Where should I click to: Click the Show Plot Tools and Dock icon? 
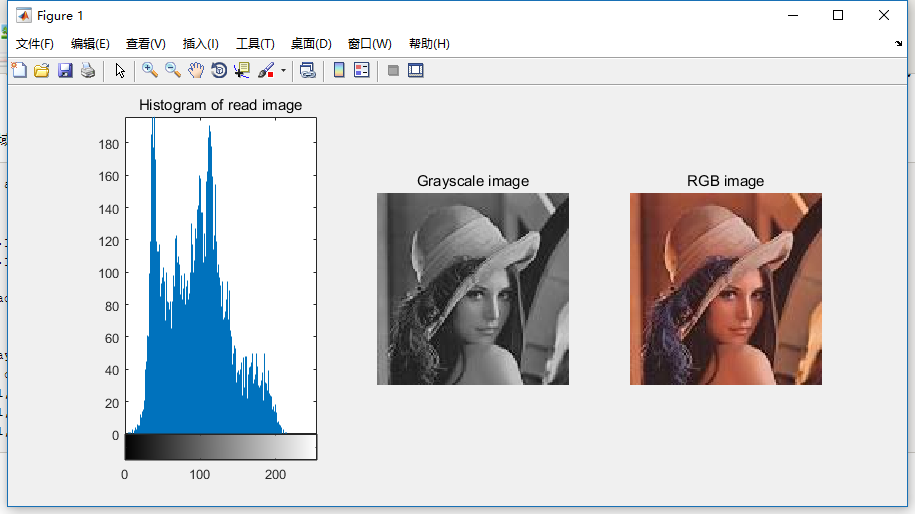(415, 71)
